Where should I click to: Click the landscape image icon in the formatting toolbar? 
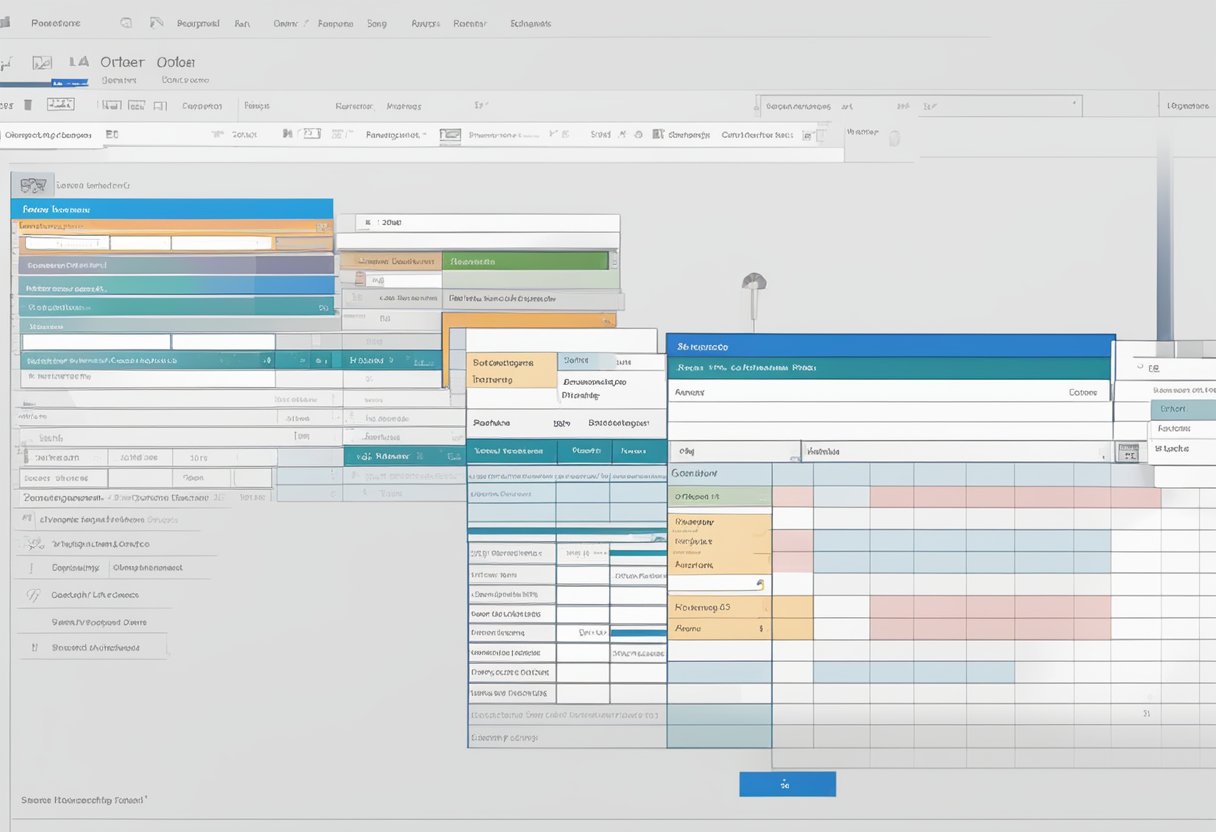450,134
